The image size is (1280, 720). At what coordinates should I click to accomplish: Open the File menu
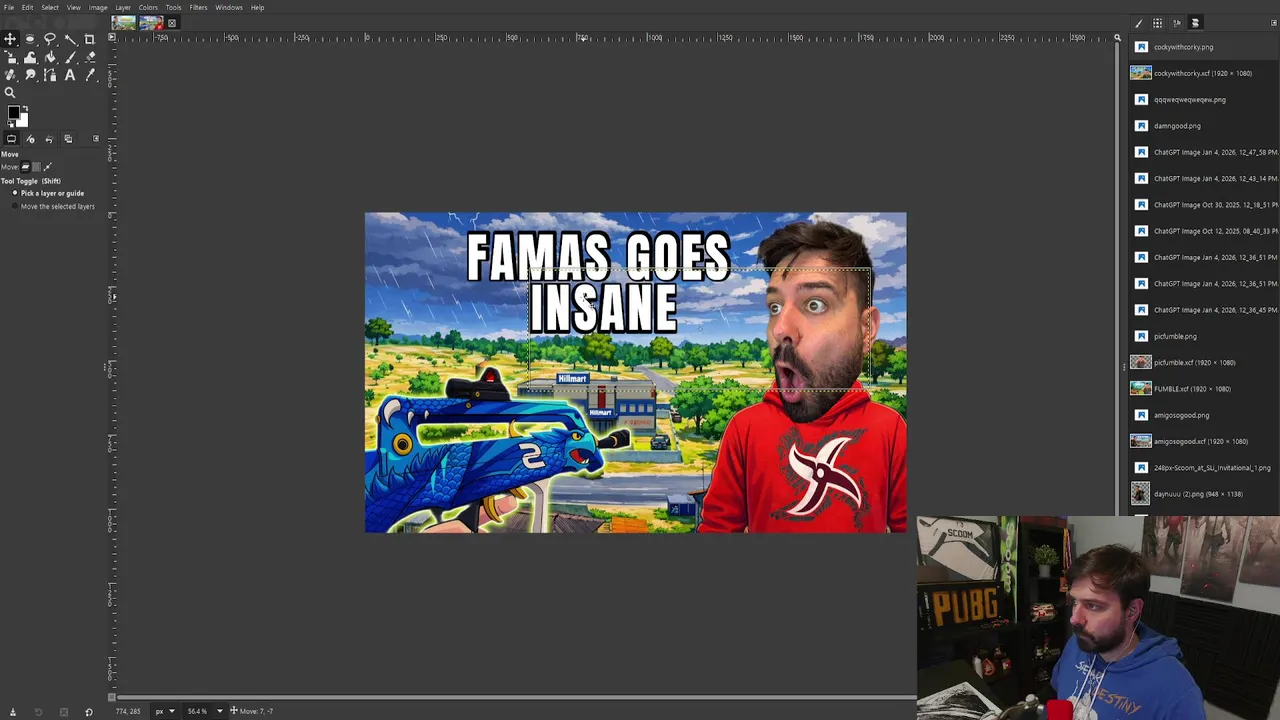(9, 7)
